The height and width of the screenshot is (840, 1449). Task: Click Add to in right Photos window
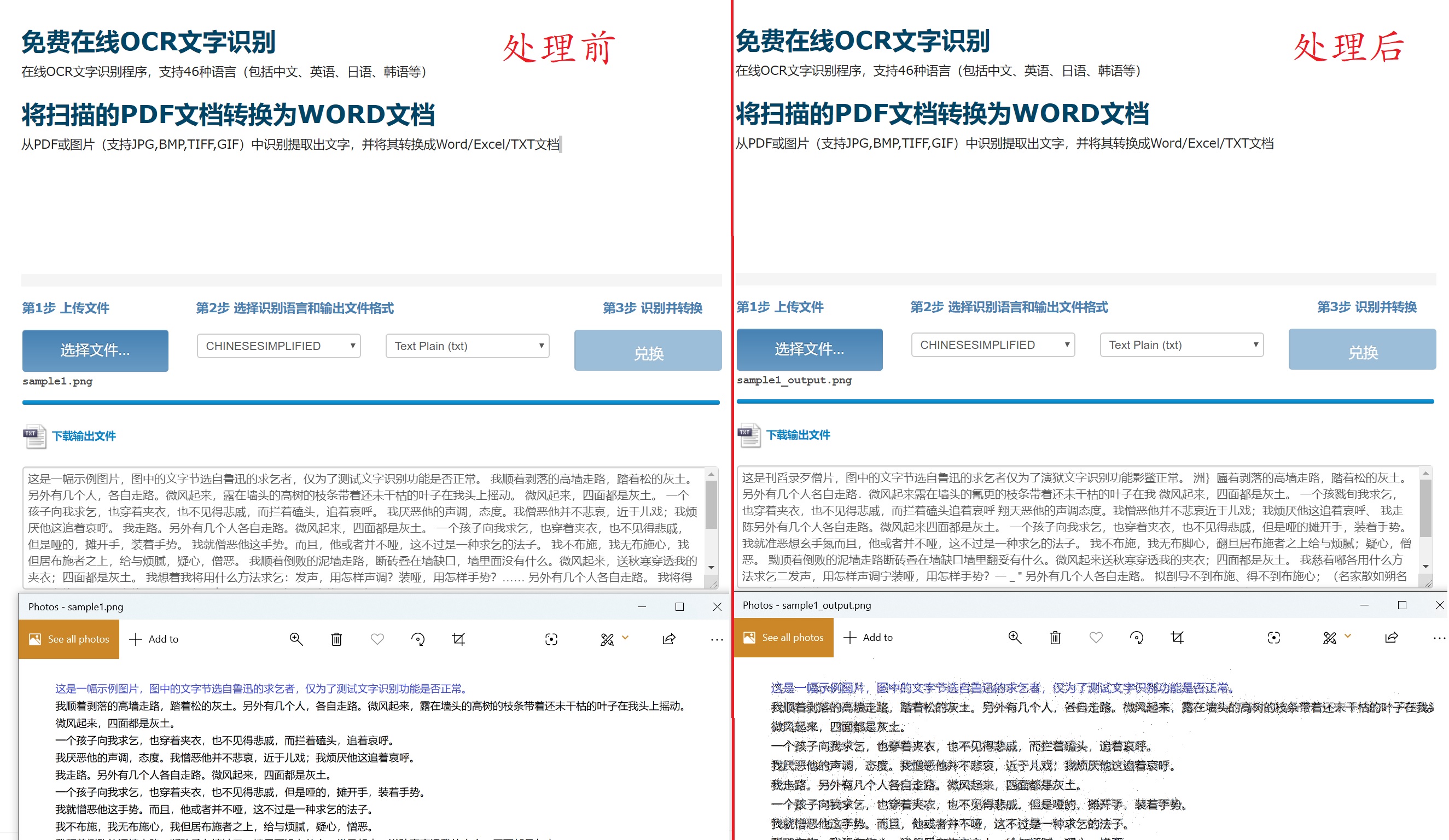pos(868,637)
